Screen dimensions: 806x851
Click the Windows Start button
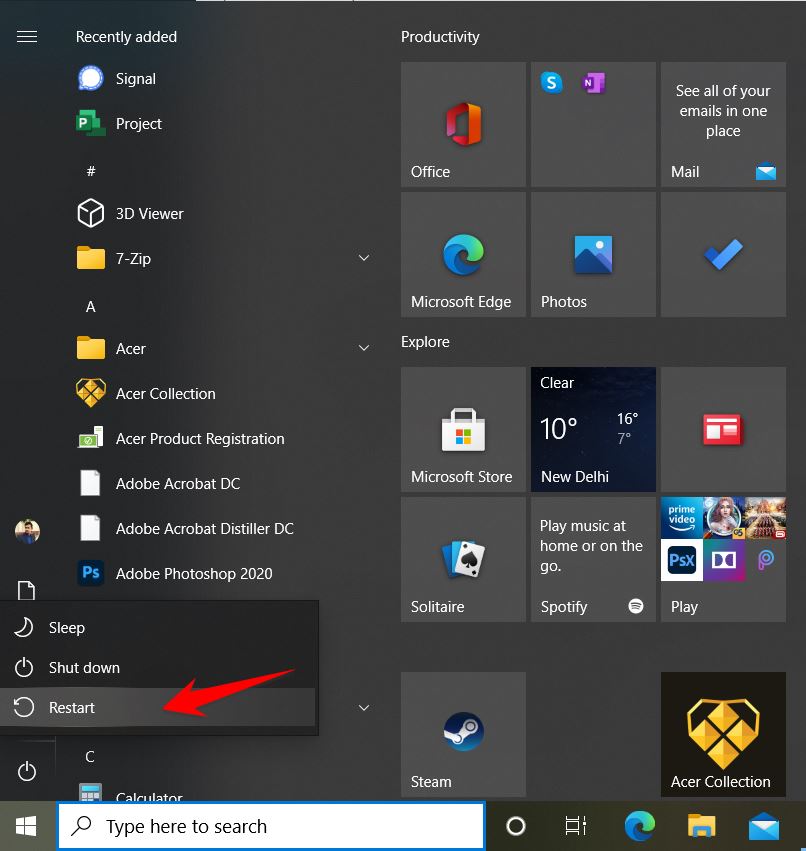click(x=26, y=826)
